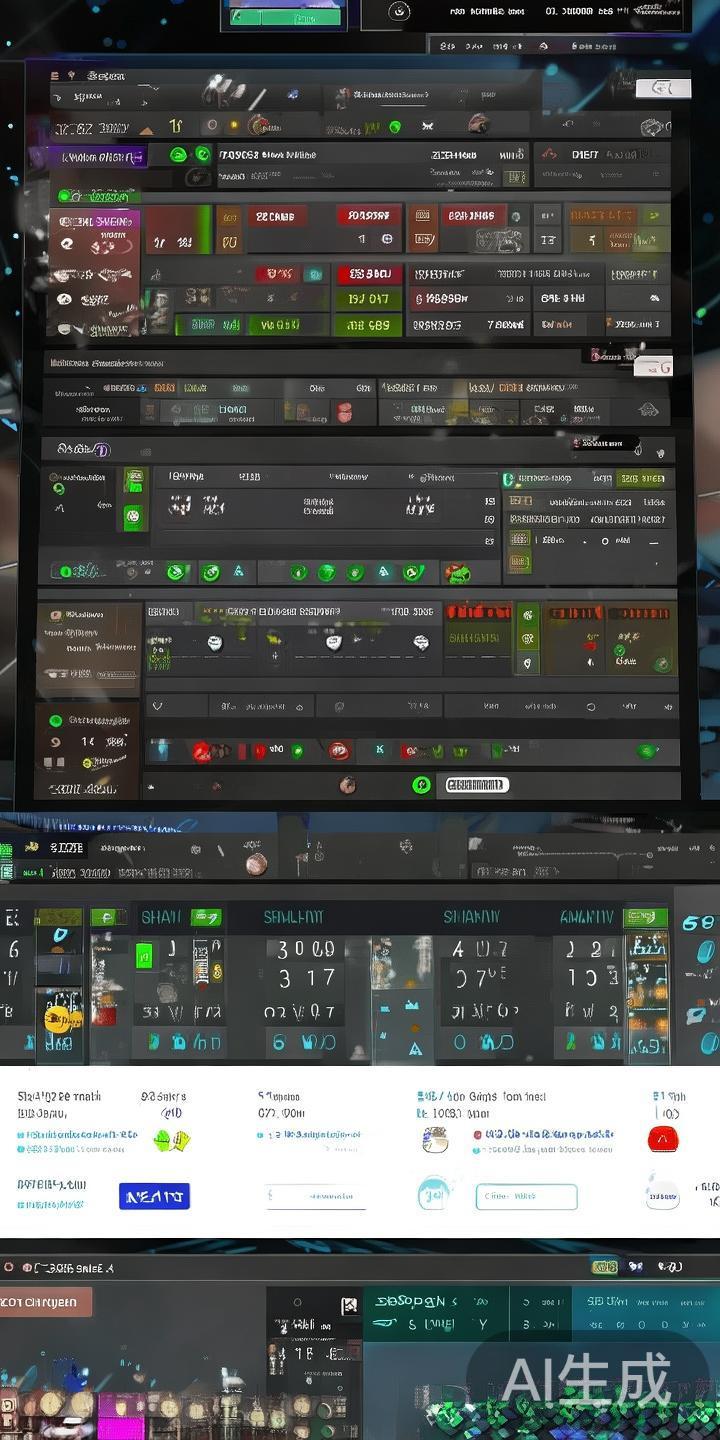Viewport: 720px width, 1440px height.
Task: Click the first white shield icon in the timeline row
Action: coord(214,643)
